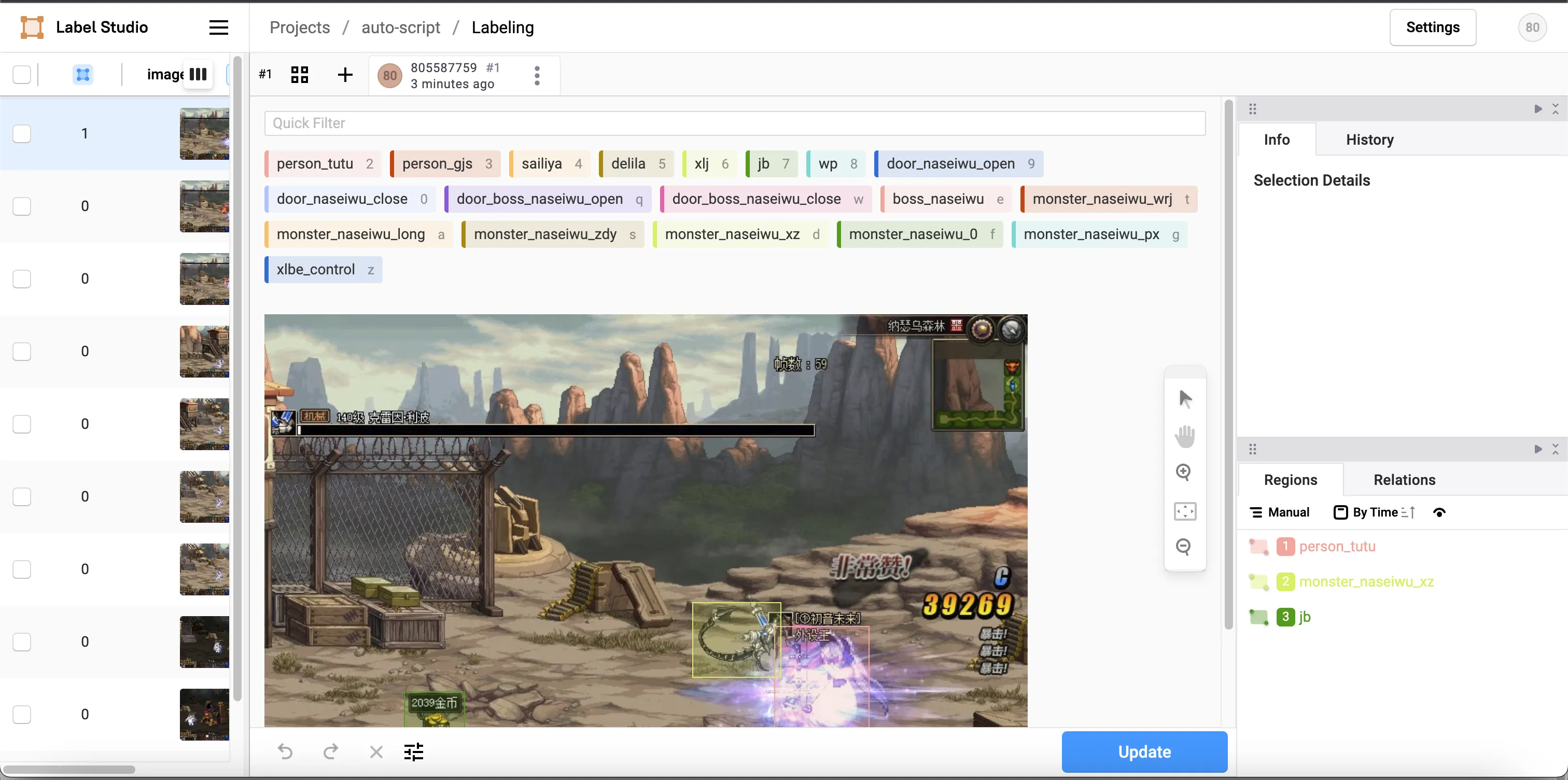This screenshot has height=780, width=1568.
Task: Check the checkbox for task 1 row
Action: [22, 133]
